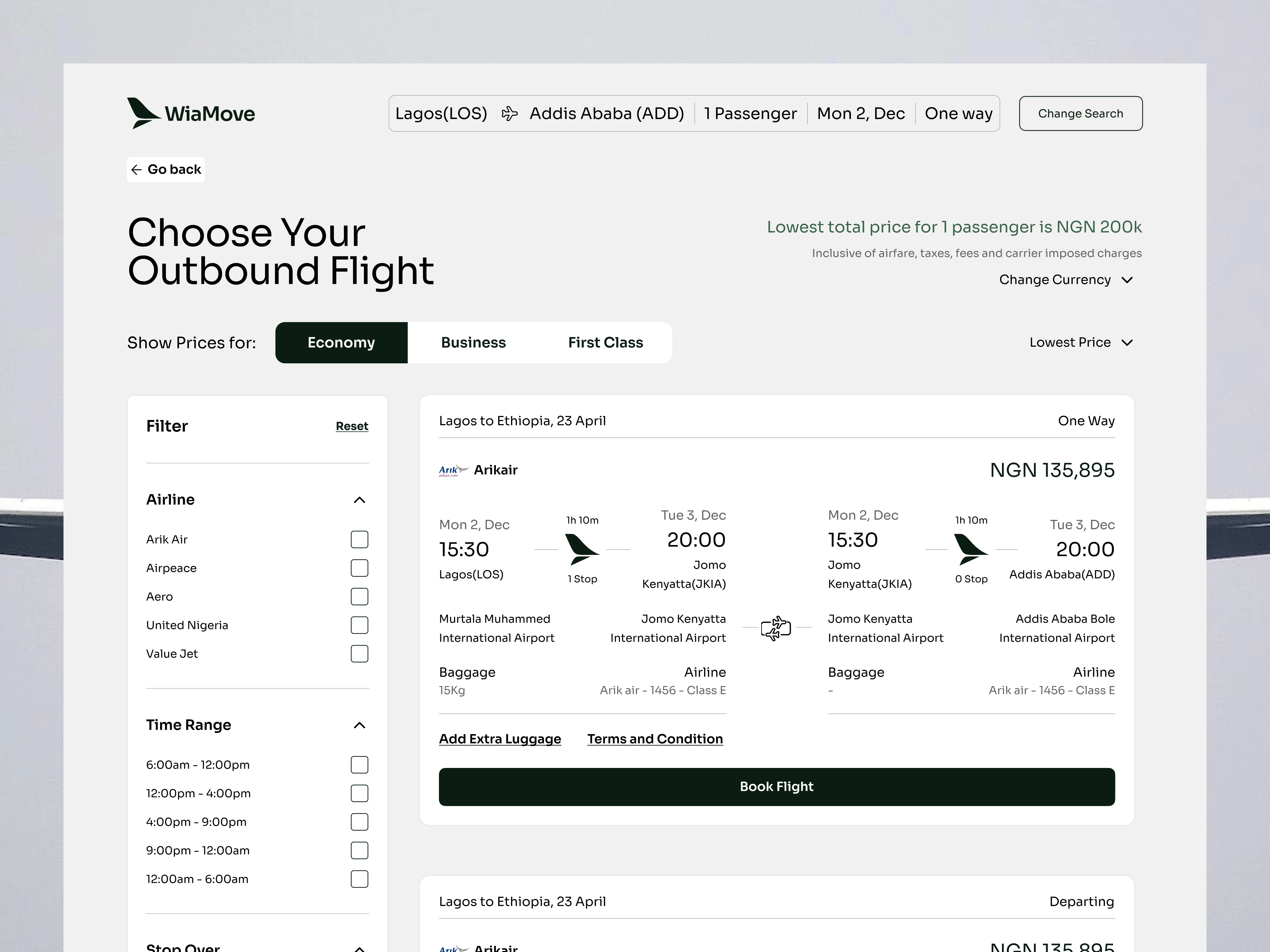1270x952 pixels.
Task: Click the WiaMove logo icon
Action: [142, 113]
